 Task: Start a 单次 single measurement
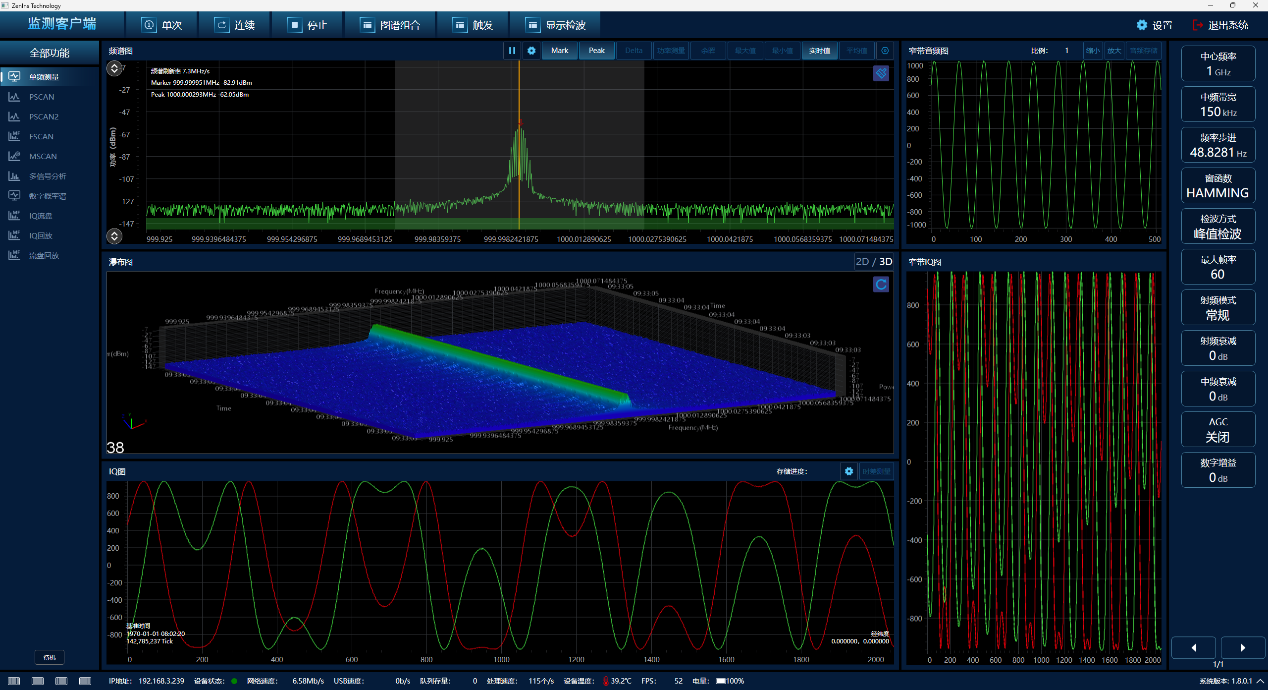pos(161,24)
